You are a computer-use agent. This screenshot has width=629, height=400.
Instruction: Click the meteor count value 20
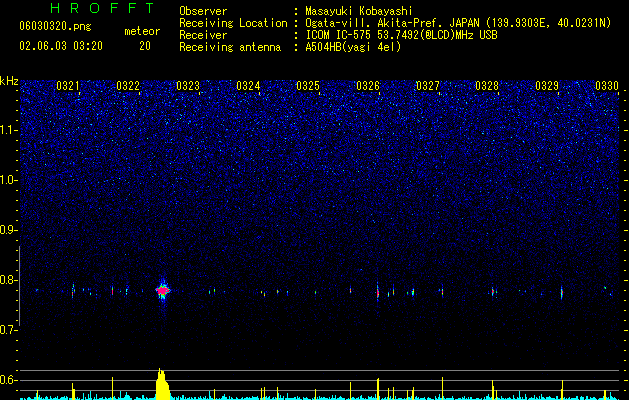tap(145, 46)
